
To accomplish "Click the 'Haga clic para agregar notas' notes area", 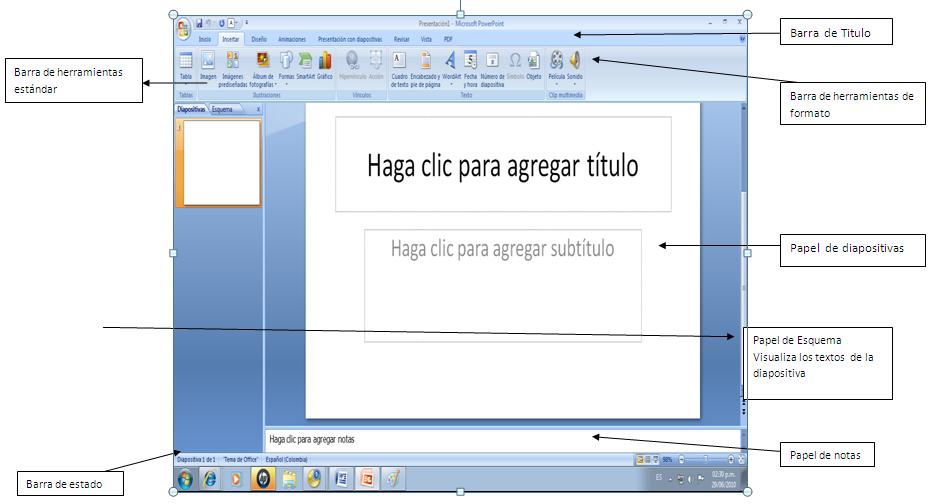I will coord(503,439).
